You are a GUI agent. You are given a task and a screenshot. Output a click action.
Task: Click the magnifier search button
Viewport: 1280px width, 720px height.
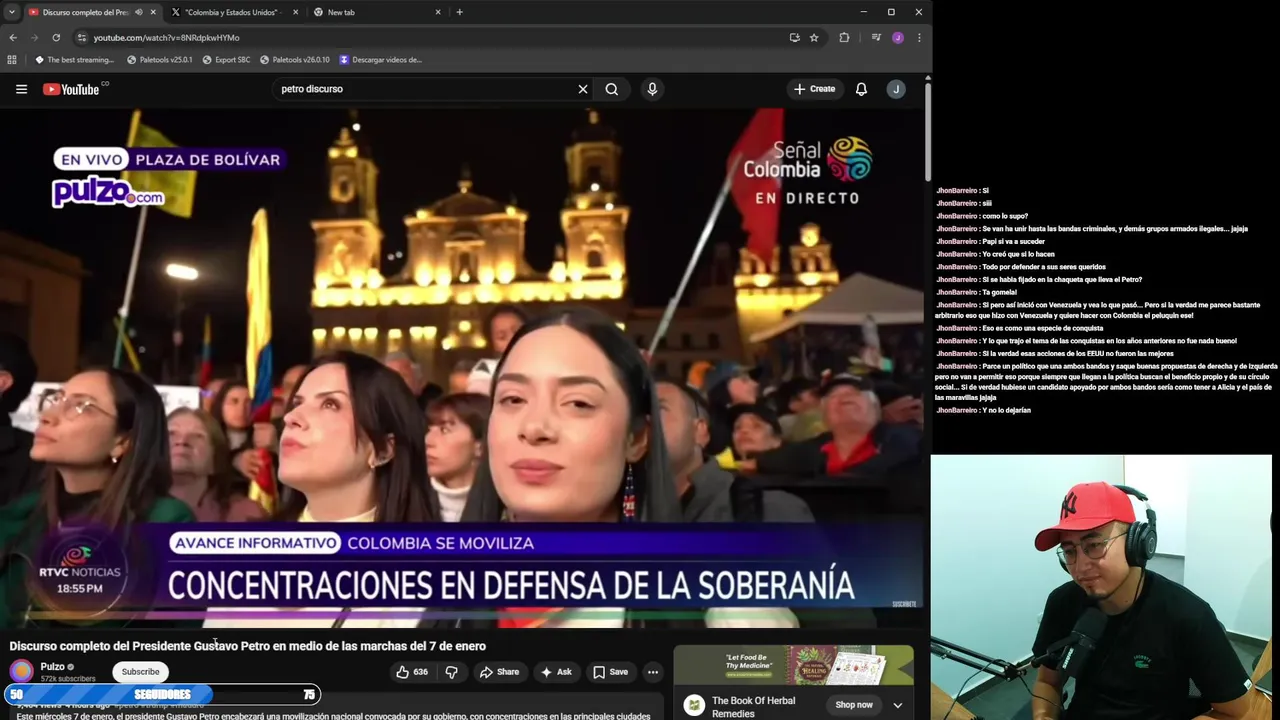click(612, 89)
